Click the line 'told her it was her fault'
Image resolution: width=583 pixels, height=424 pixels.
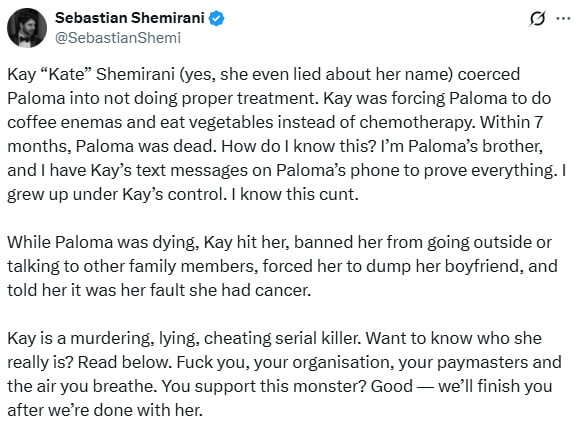159,290
